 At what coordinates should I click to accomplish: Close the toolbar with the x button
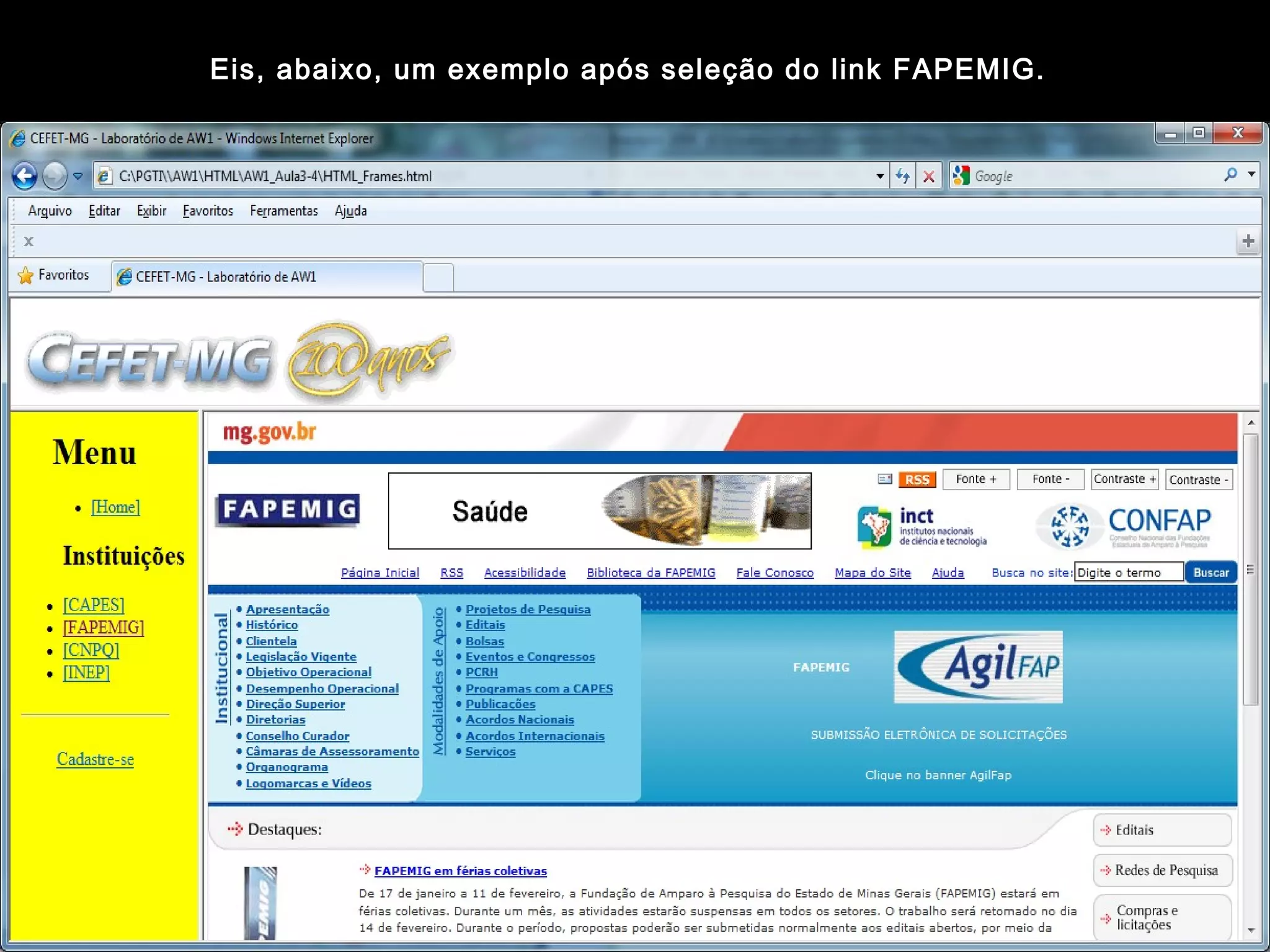(29, 241)
